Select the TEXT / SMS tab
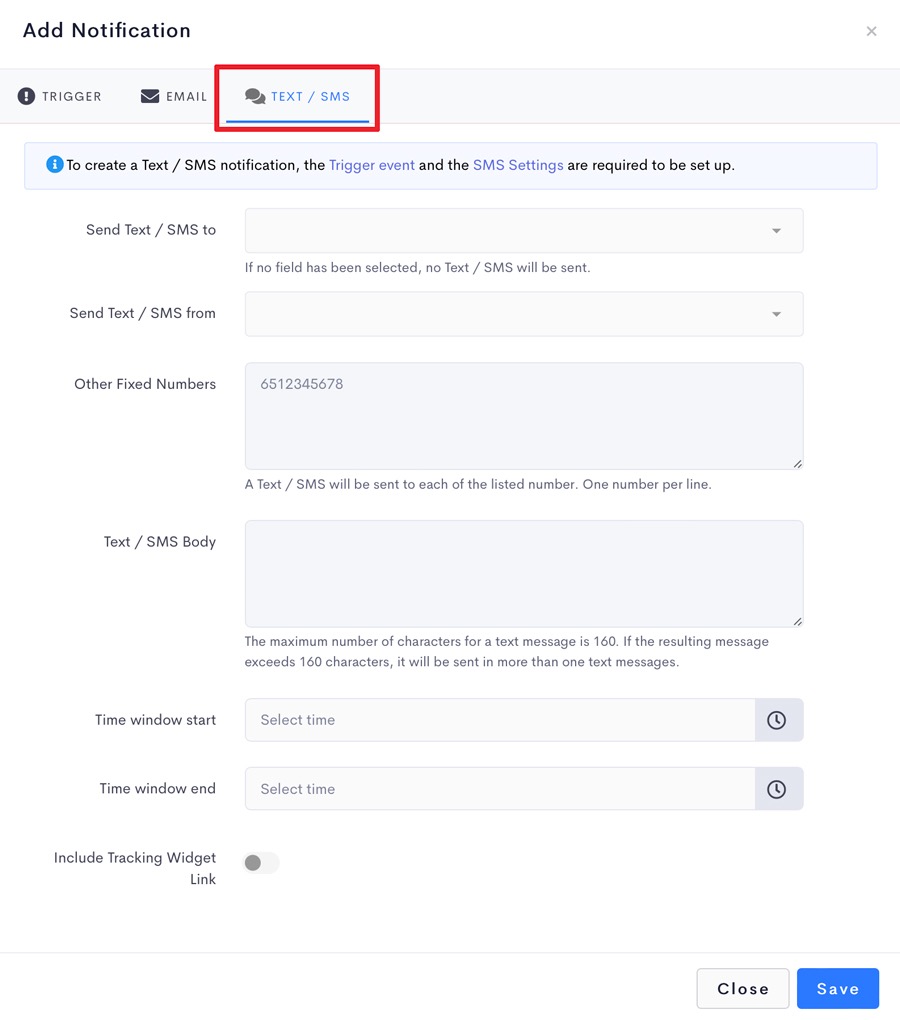This screenshot has width=900, height=1020. 297,96
